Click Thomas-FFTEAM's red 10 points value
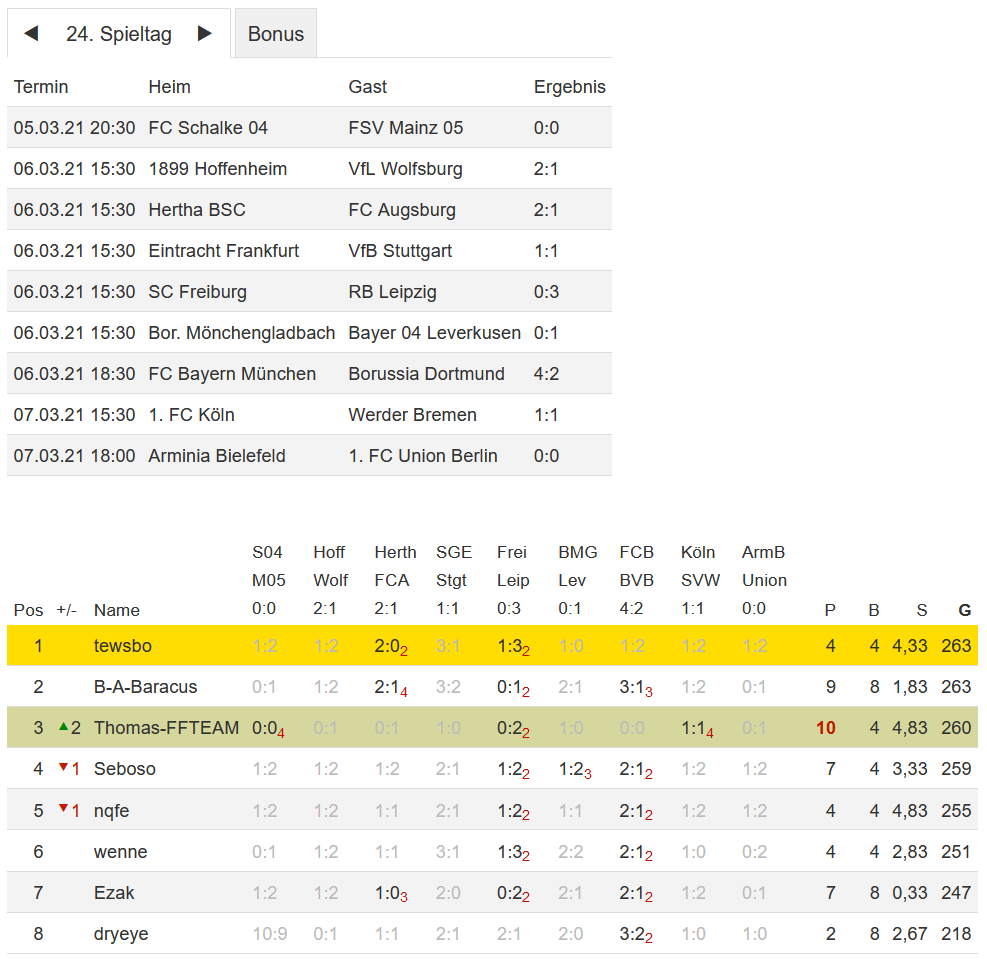This screenshot has width=987, height=969. 825,728
